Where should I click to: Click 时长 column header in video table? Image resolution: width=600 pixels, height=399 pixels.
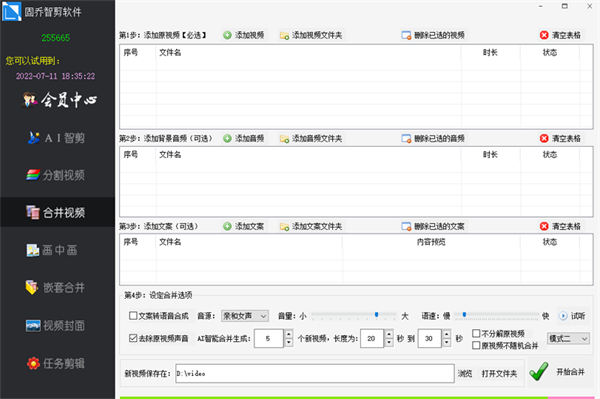(490, 53)
